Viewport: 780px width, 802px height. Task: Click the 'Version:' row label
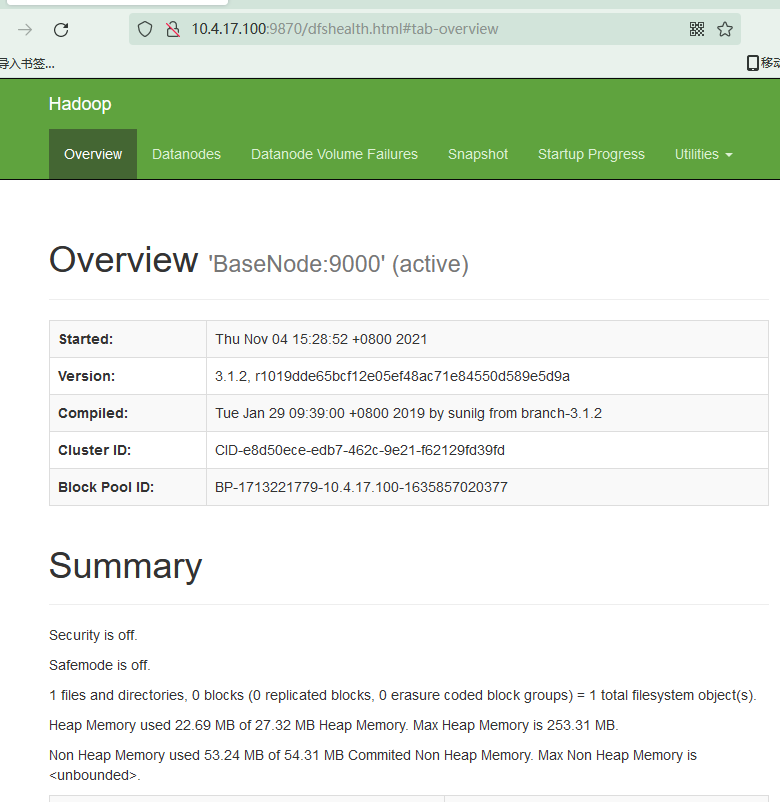86,376
